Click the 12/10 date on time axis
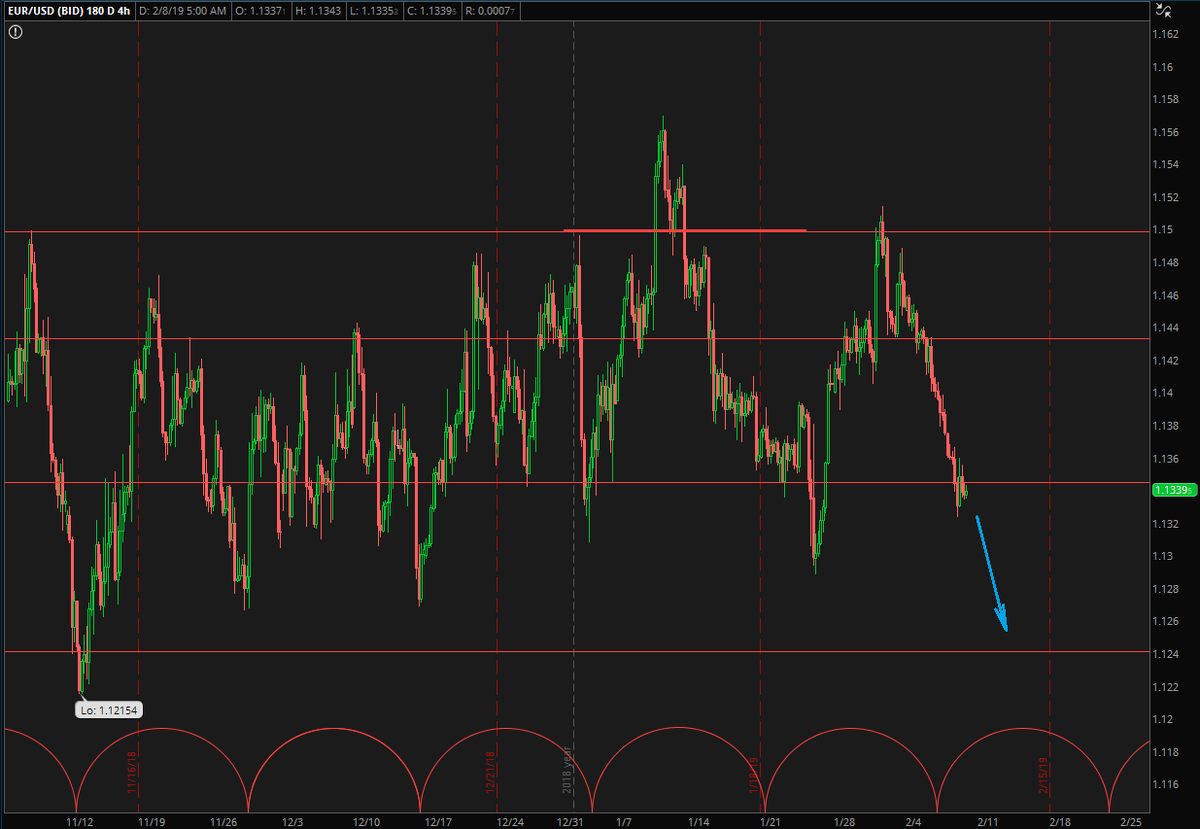Viewport: 1200px width, 829px height. click(366, 821)
